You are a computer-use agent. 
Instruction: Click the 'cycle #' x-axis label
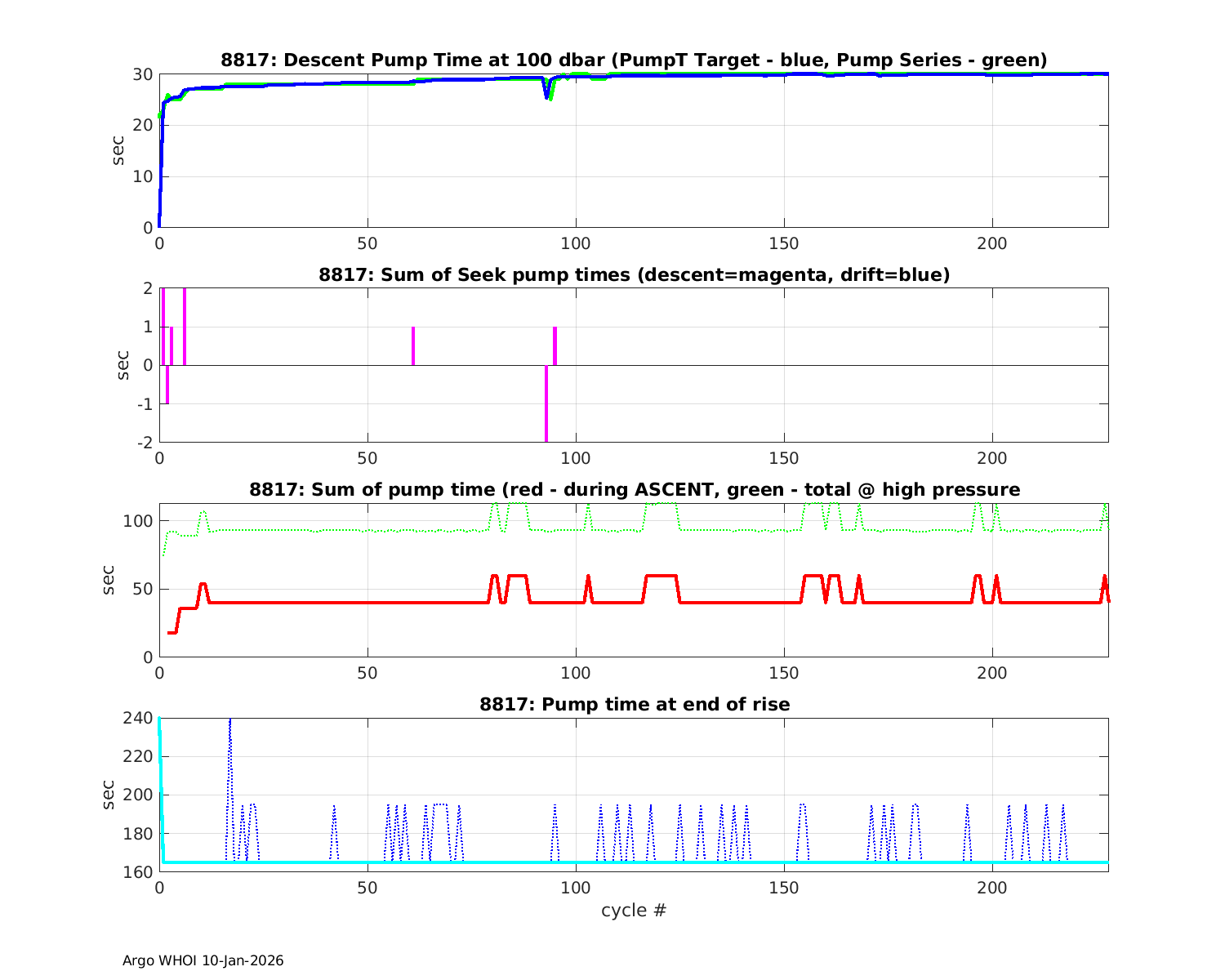coord(634,910)
